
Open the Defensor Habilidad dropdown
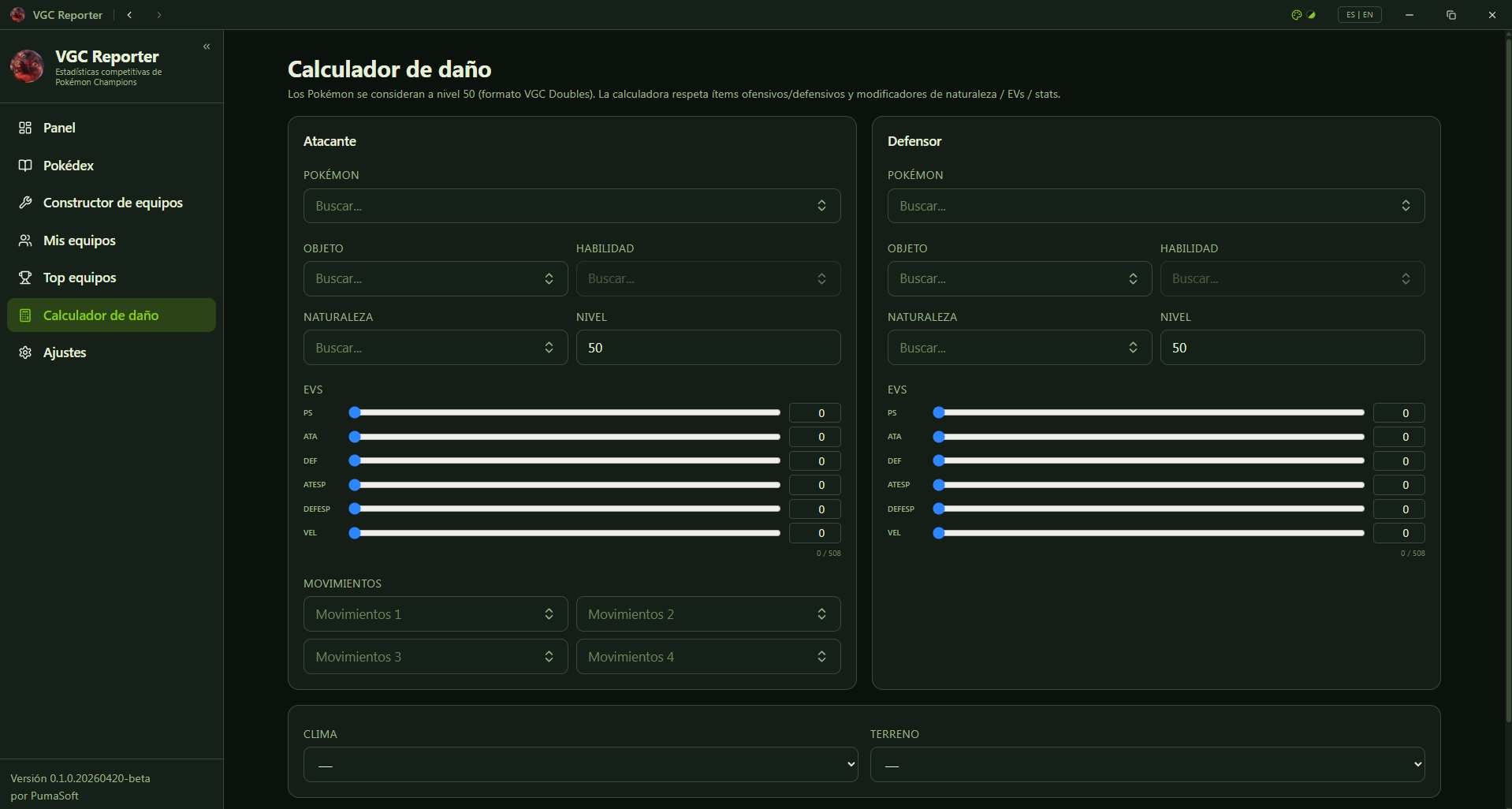click(x=1292, y=278)
